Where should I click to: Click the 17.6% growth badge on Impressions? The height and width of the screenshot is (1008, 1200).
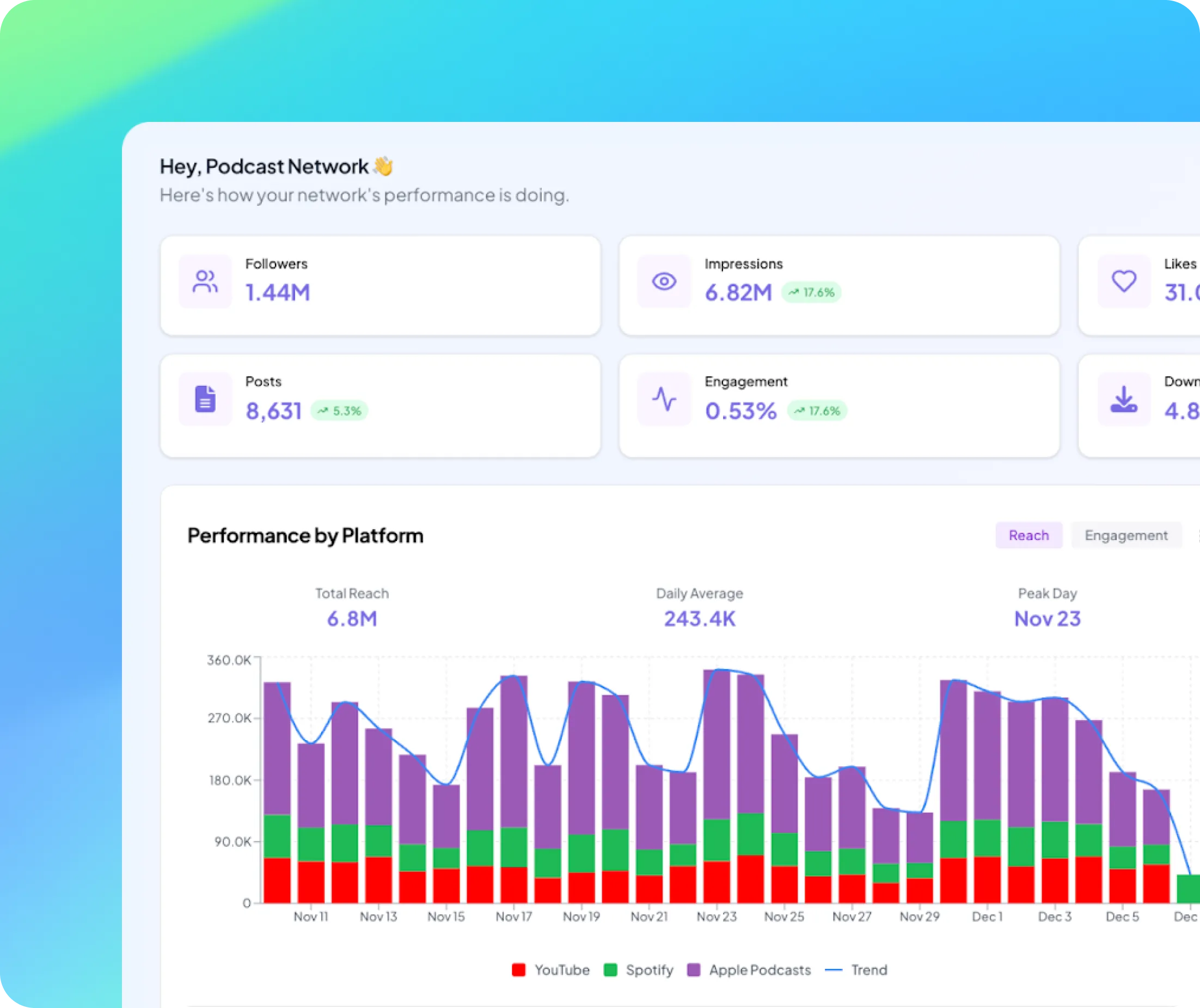point(811,293)
